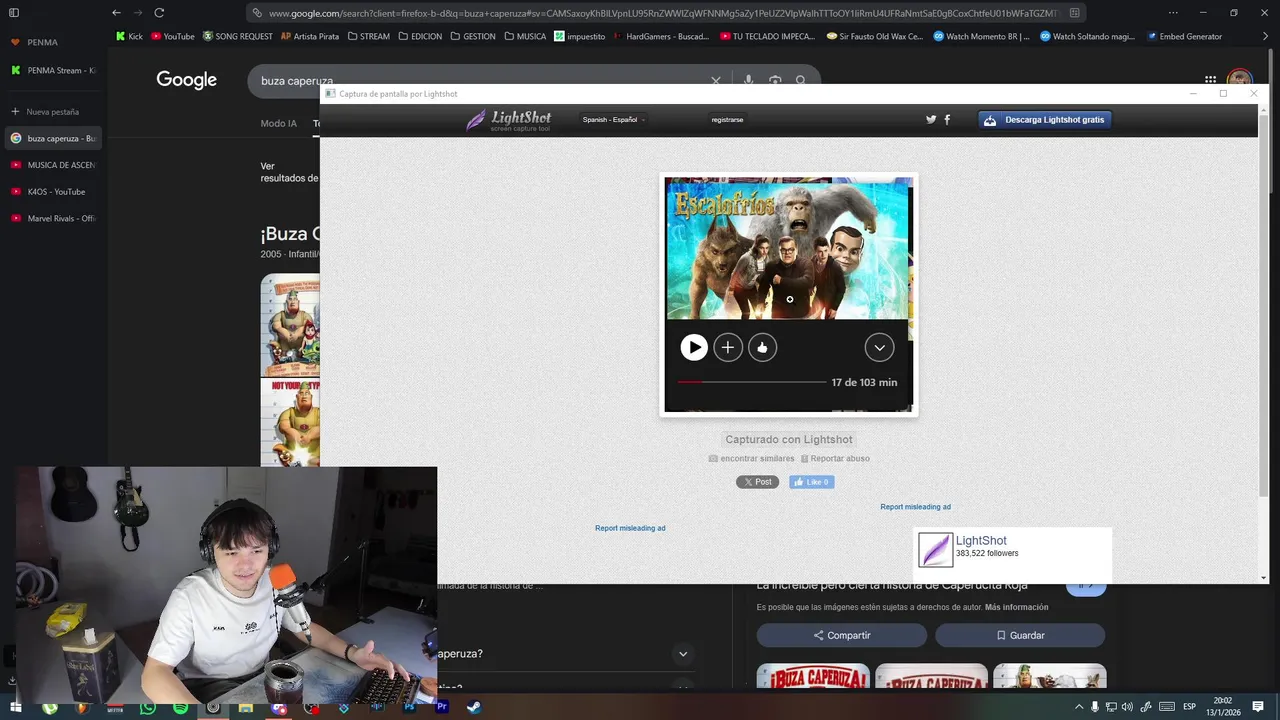Click Reportar abuso link
Viewport: 1280px width, 720px height.
tap(835, 458)
